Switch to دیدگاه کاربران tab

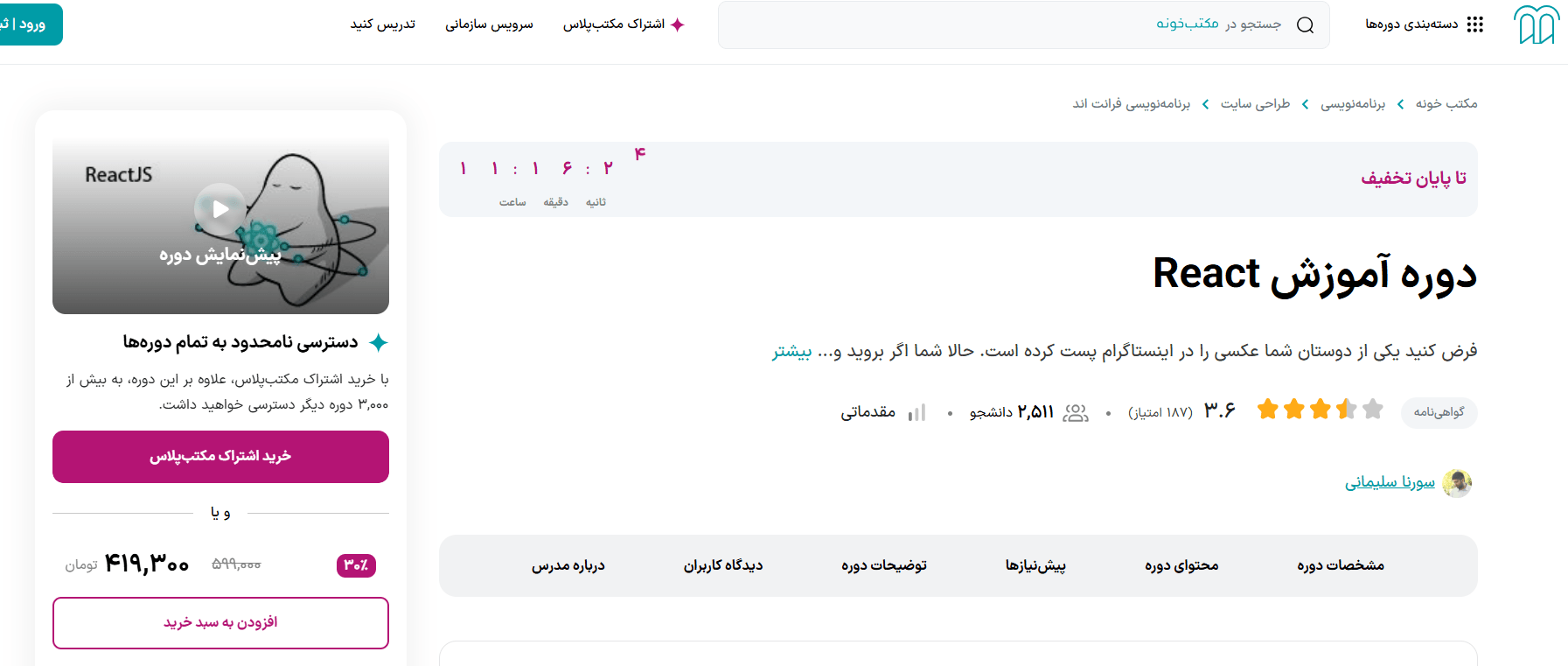[723, 565]
